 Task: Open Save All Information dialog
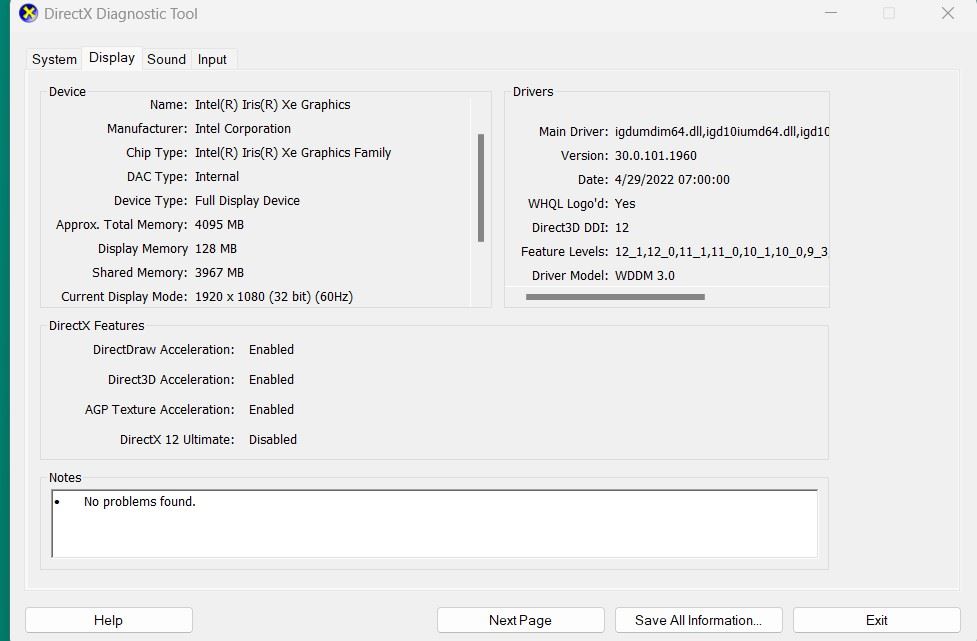coord(698,619)
